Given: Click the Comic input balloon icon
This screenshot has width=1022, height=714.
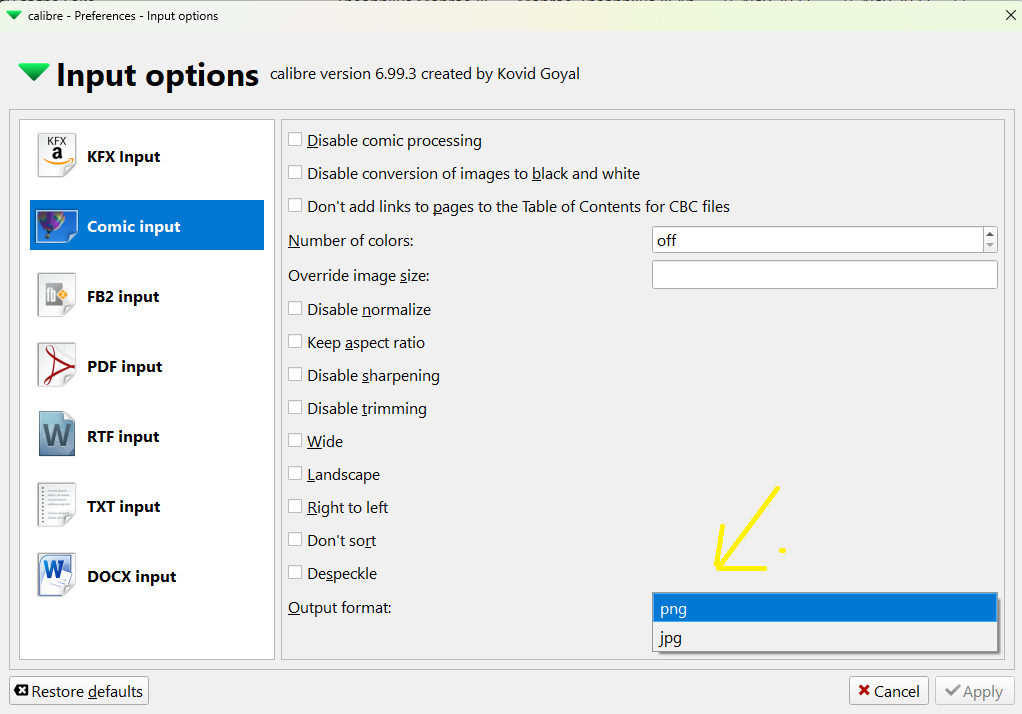Looking at the screenshot, I should (57, 226).
